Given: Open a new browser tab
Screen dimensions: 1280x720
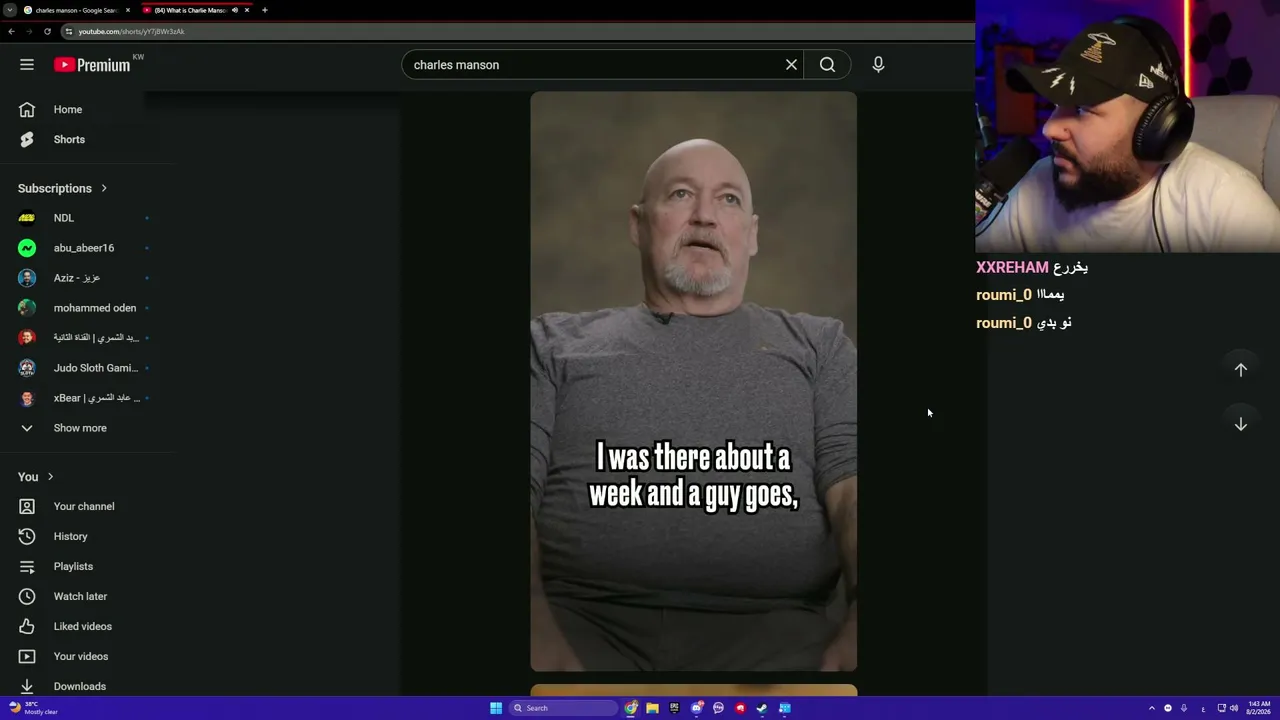Looking at the screenshot, I should tap(265, 10).
